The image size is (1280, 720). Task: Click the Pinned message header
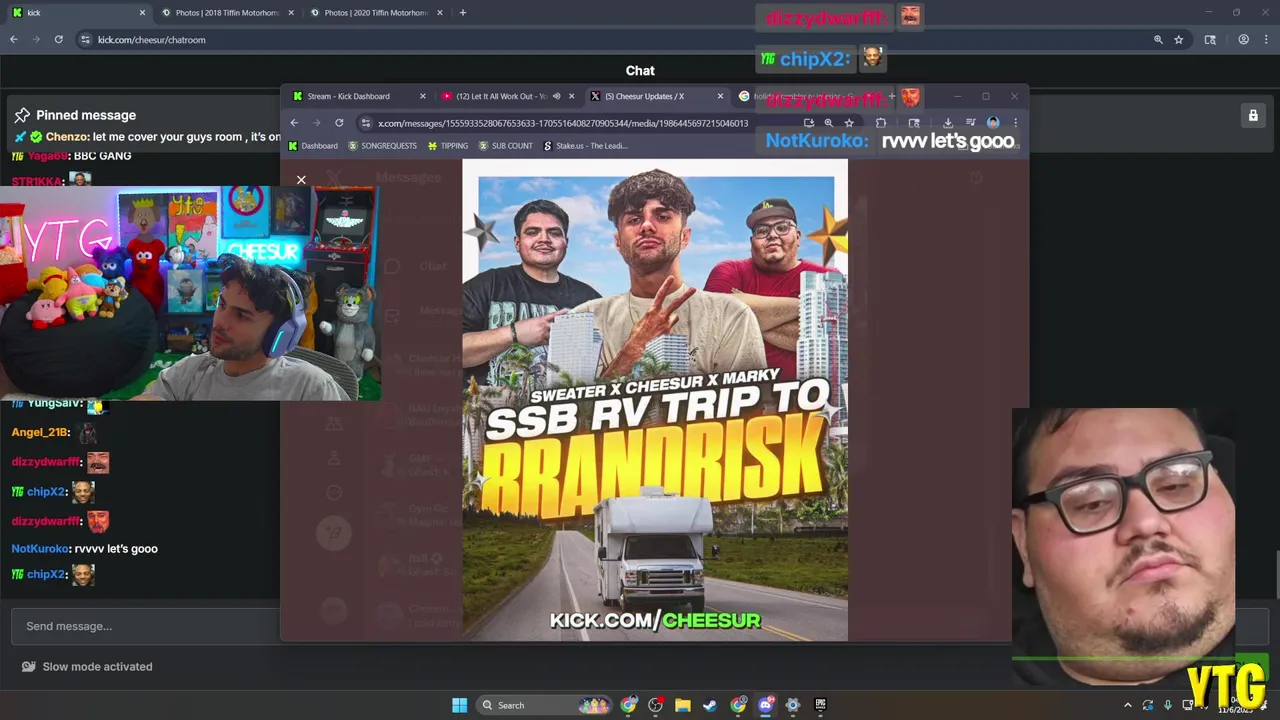[x=75, y=115]
